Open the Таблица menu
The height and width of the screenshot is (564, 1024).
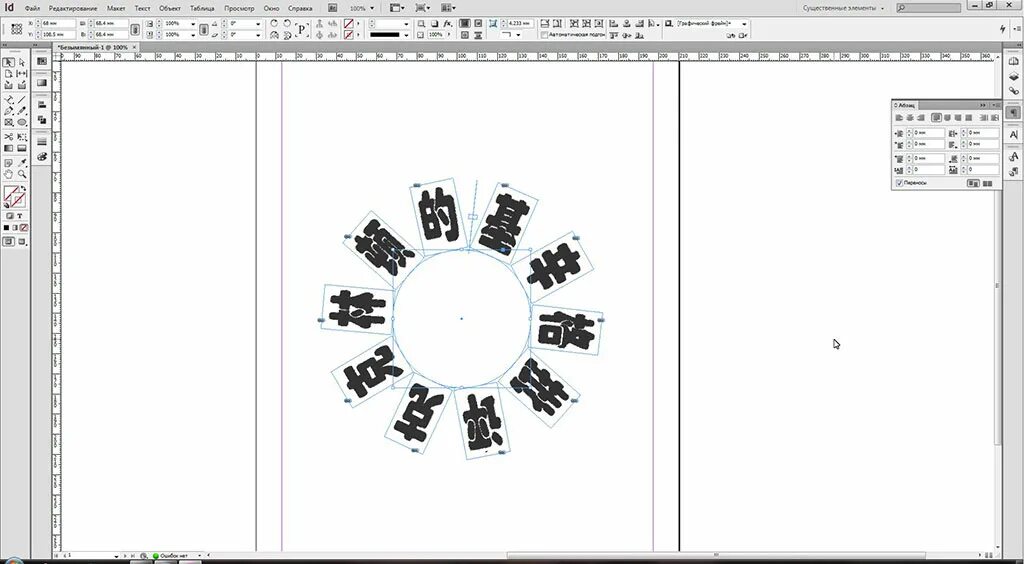click(202, 8)
